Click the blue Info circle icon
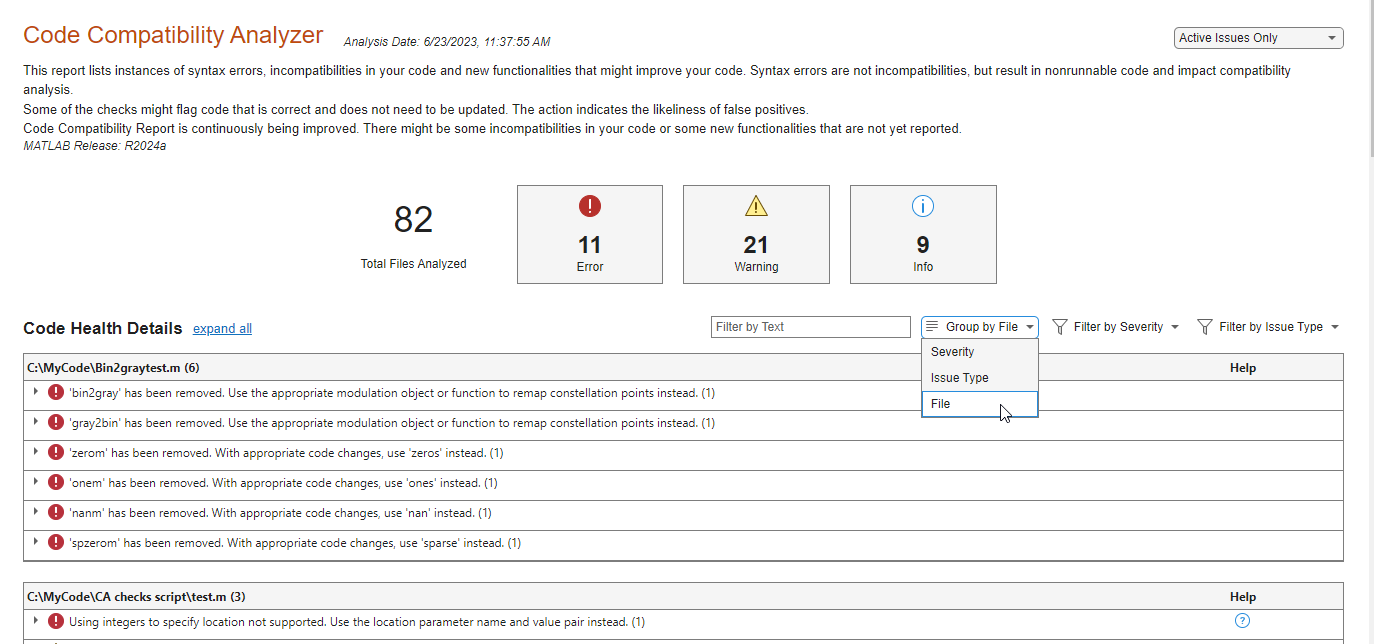The width and height of the screenshot is (1374, 644). coord(922,206)
